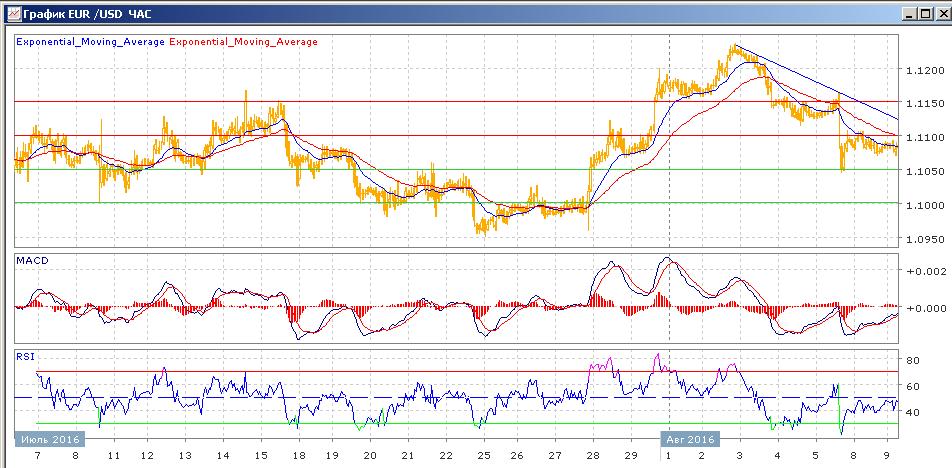Select the blue Exponential_Moving_Average legend label

[x=90, y=42]
